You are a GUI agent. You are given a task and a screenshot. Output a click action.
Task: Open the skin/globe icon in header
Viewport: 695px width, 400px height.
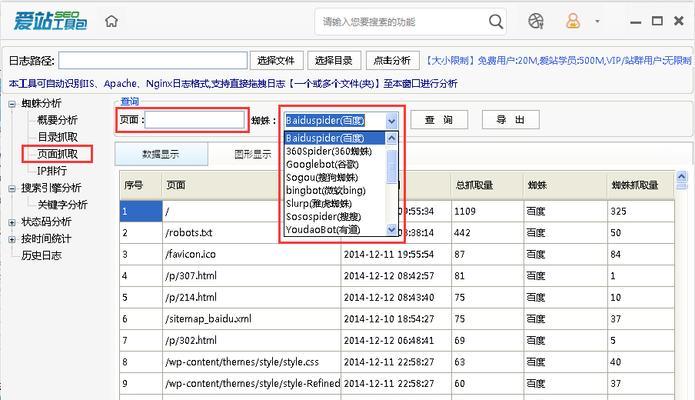coord(535,21)
